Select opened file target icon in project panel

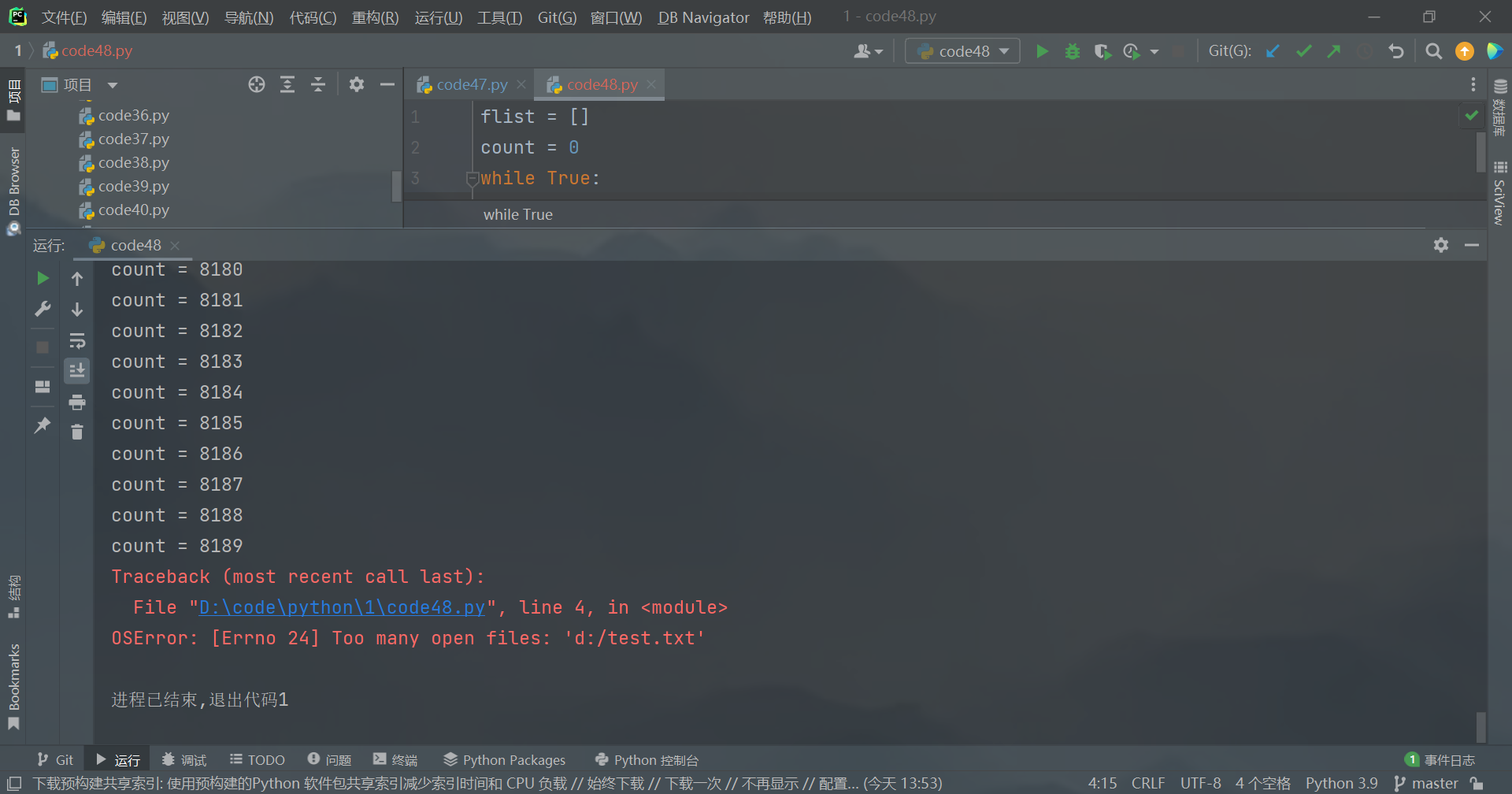click(257, 84)
